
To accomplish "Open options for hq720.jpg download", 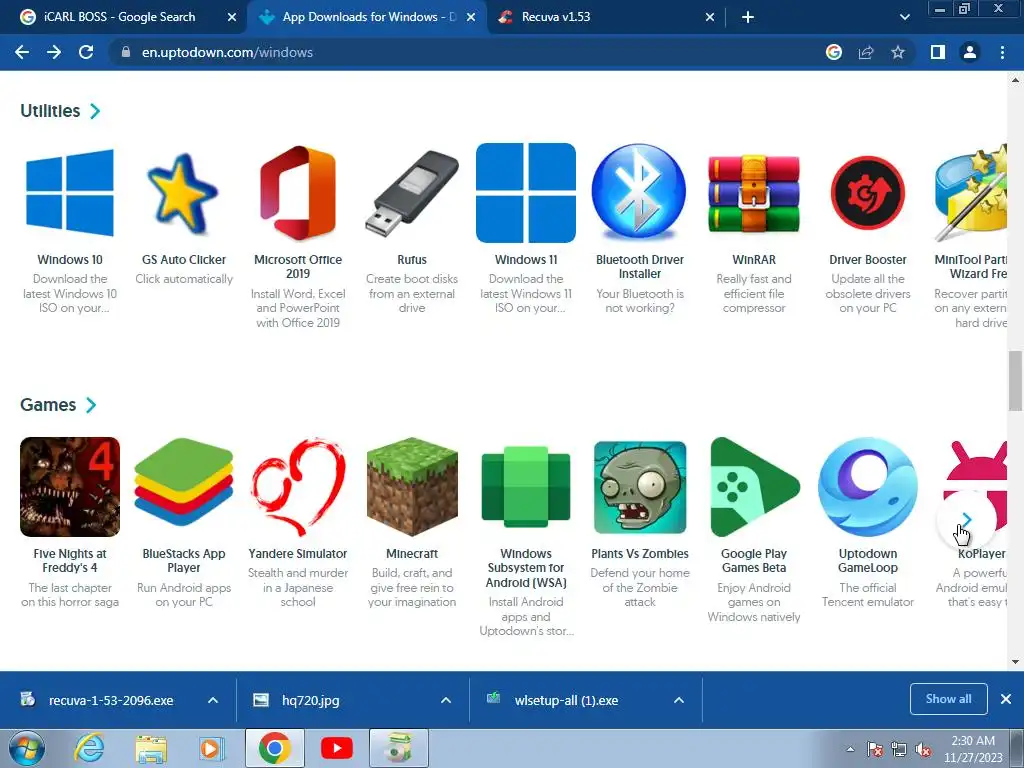I will 446,700.
